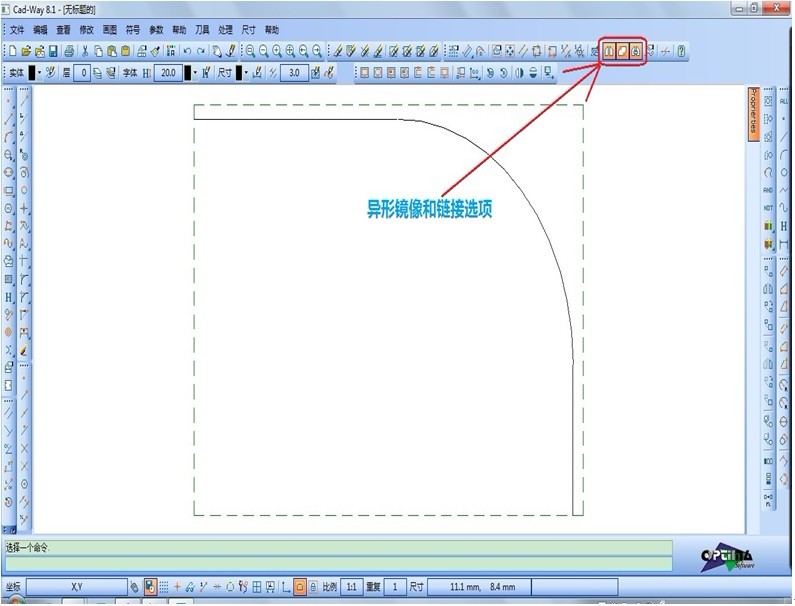
Task: Cut selection with scissors icon
Action: [85, 51]
